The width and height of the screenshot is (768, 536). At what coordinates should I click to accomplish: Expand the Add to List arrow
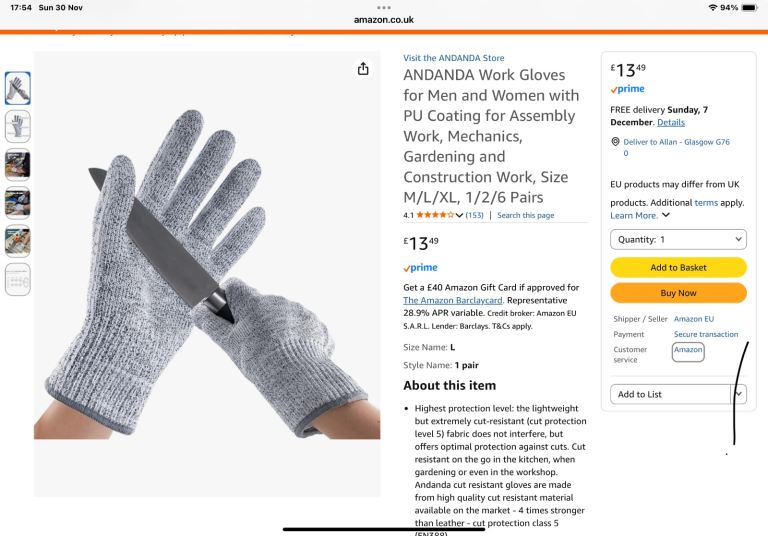(739, 394)
